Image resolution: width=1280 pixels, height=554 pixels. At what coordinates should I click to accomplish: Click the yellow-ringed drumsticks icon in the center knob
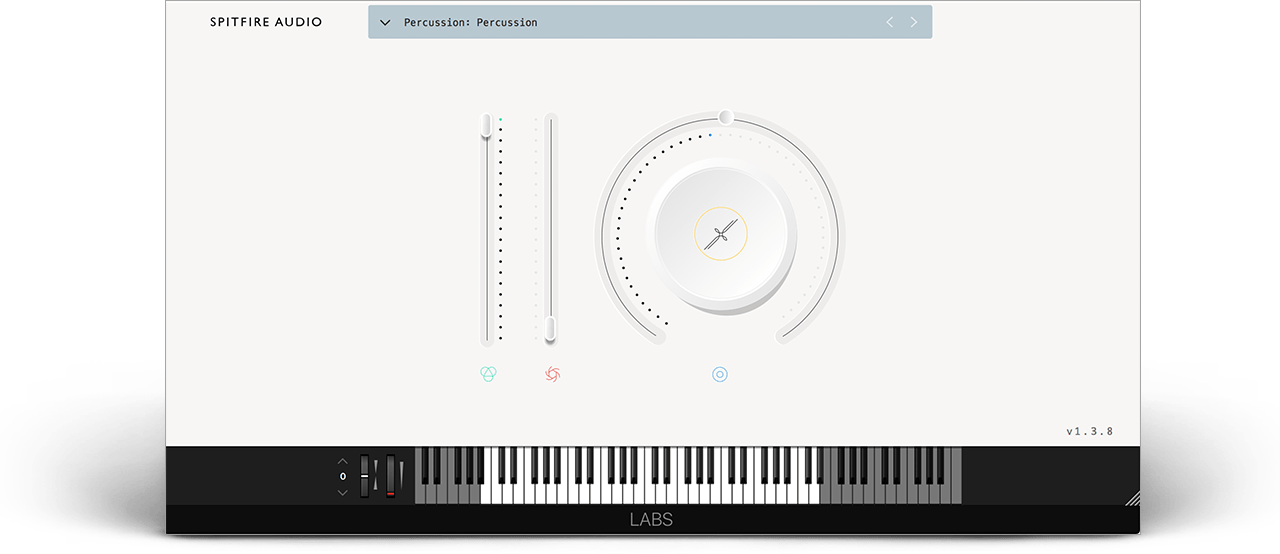tap(721, 235)
